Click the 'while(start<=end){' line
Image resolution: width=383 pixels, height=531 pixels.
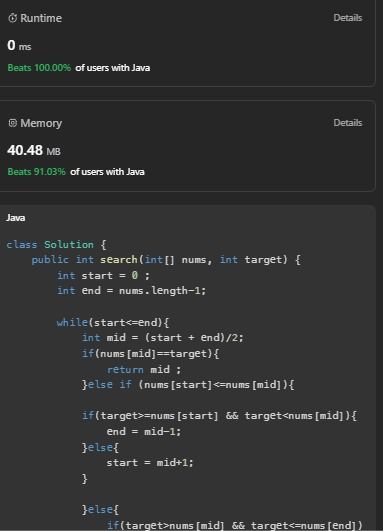(112, 322)
